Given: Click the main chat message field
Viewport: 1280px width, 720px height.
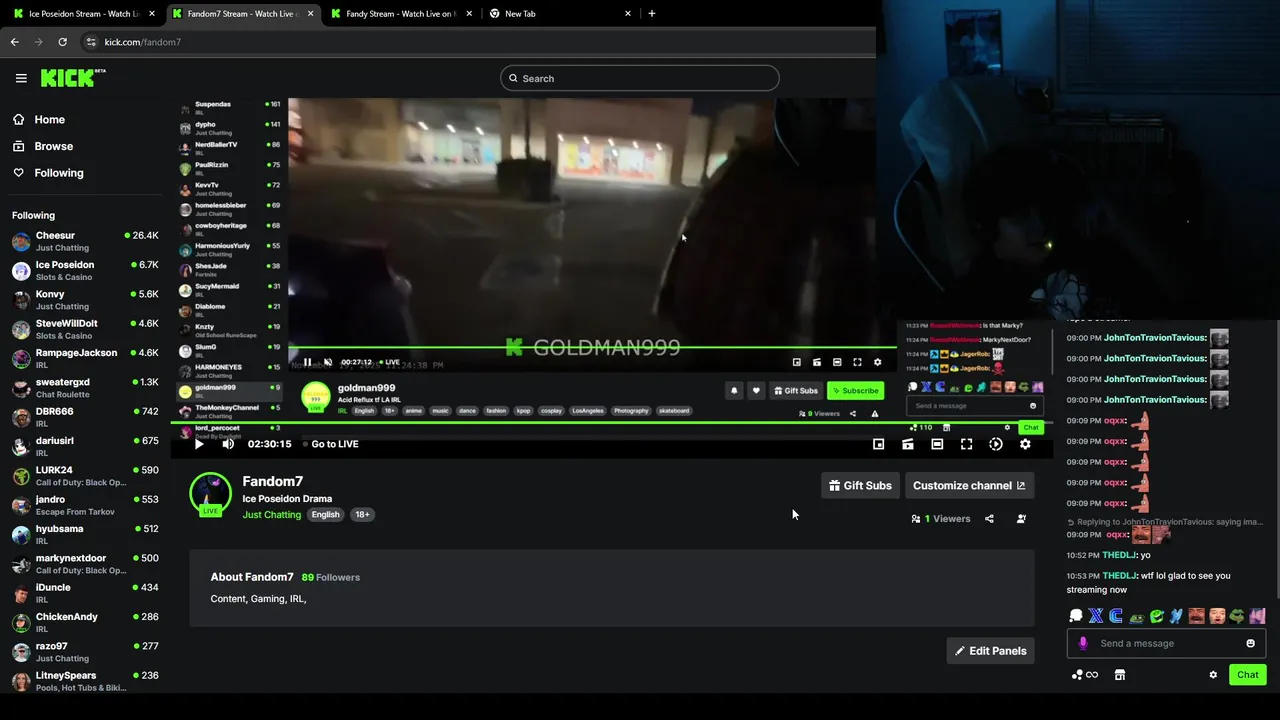Looking at the screenshot, I should pyautogui.click(x=1166, y=643).
